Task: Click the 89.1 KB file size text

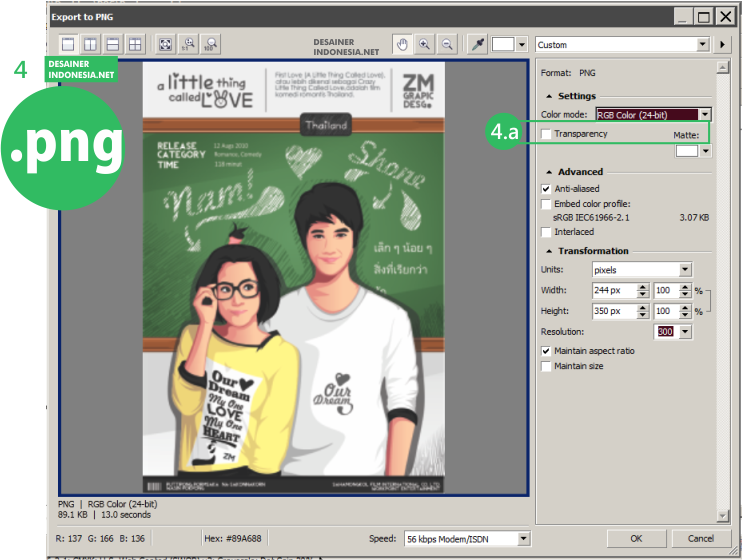Action: [72, 515]
